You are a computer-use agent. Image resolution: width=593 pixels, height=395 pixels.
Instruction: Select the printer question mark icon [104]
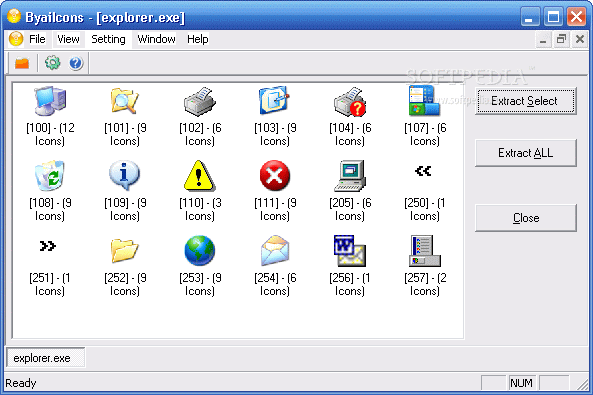point(350,101)
